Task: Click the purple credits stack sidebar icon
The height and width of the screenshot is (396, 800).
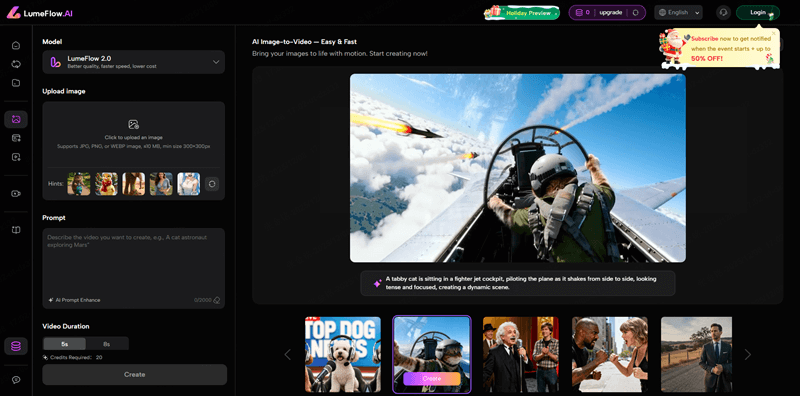Action: (x=16, y=346)
